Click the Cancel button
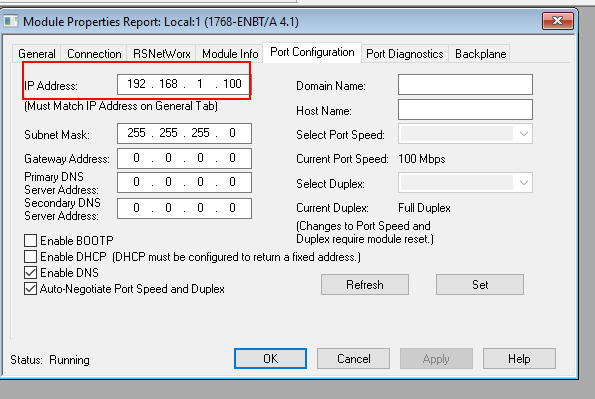The image size is (595, 399). pos(353,359)
